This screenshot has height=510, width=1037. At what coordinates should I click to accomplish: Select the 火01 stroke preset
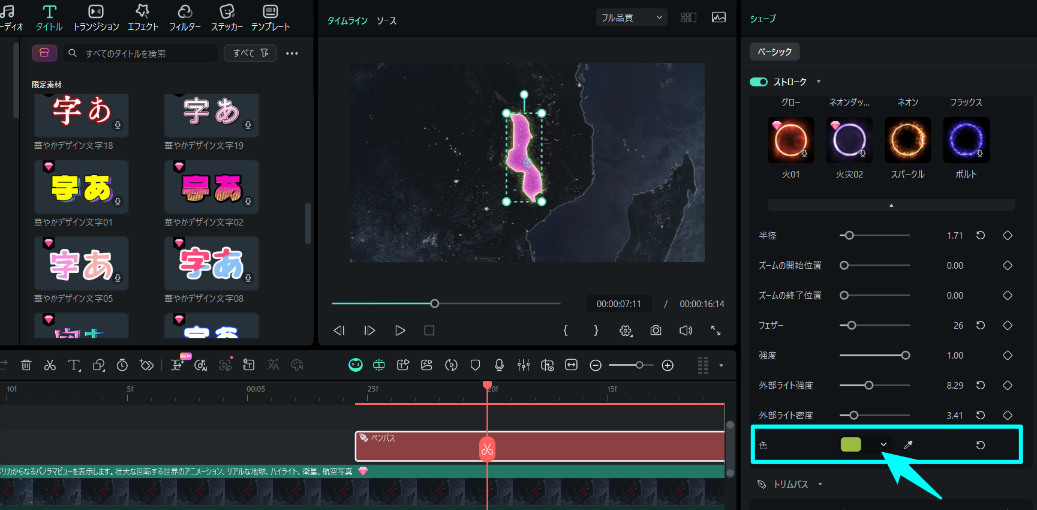pyautogui.click(x=791, y=140)
